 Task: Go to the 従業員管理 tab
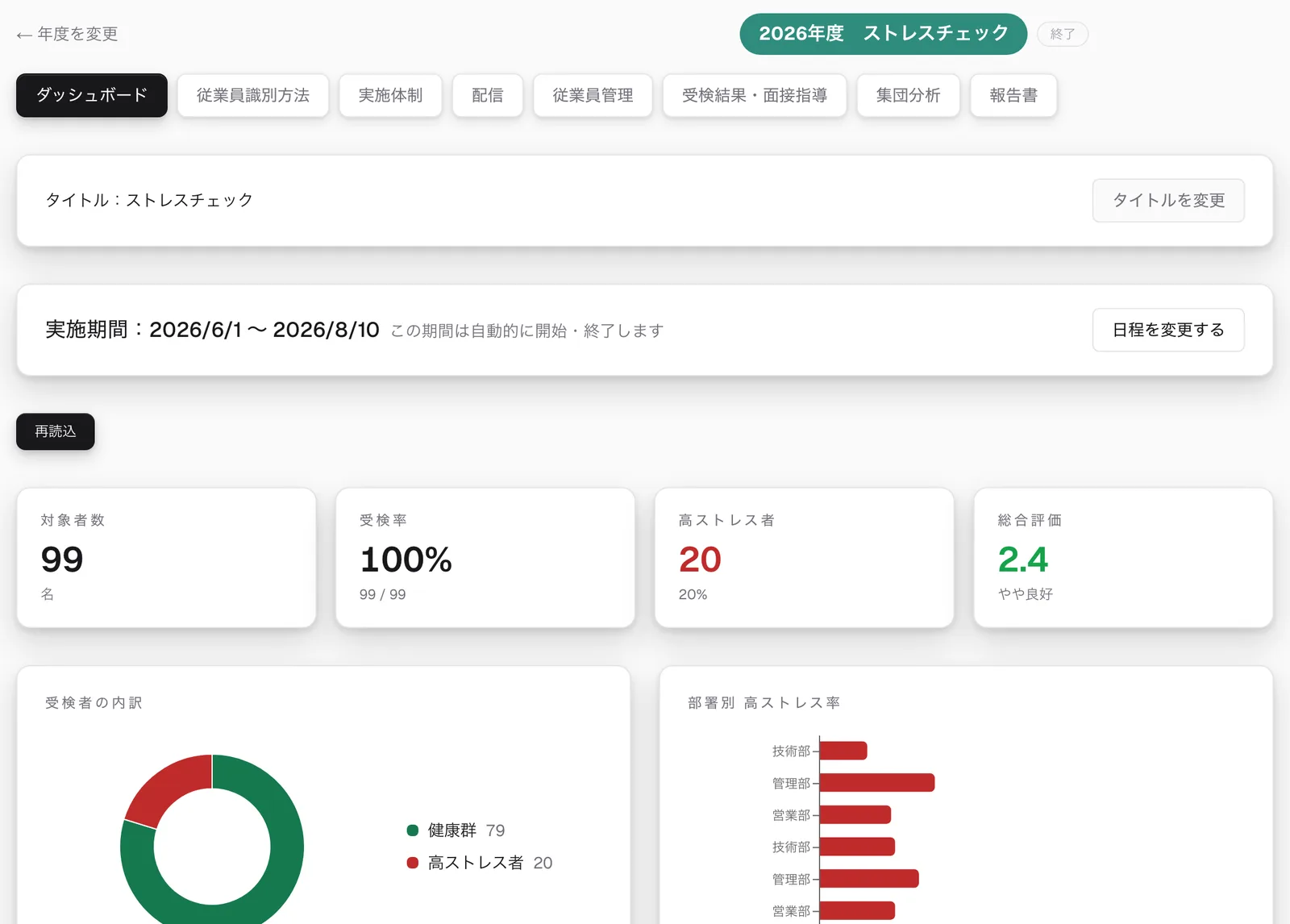coord(593,95)
